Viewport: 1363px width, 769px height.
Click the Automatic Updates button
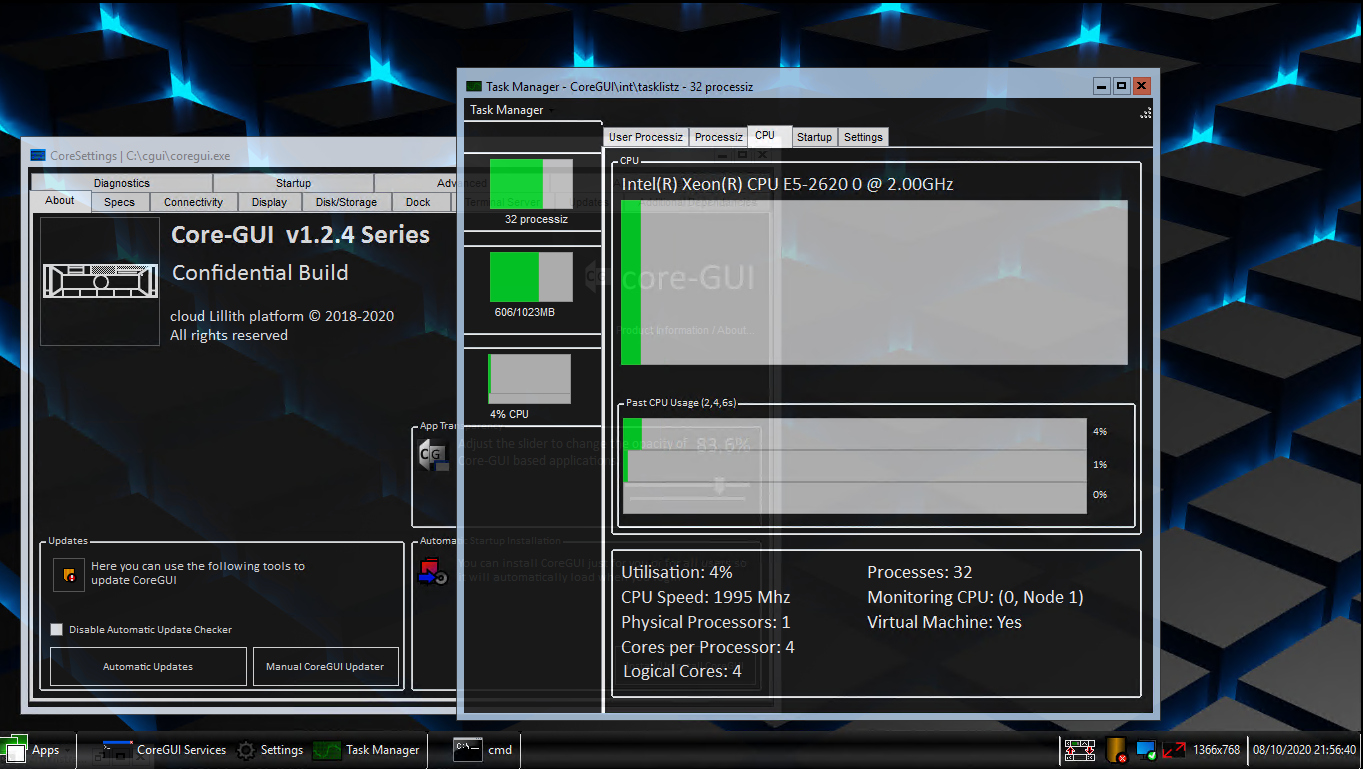[148, 667]
